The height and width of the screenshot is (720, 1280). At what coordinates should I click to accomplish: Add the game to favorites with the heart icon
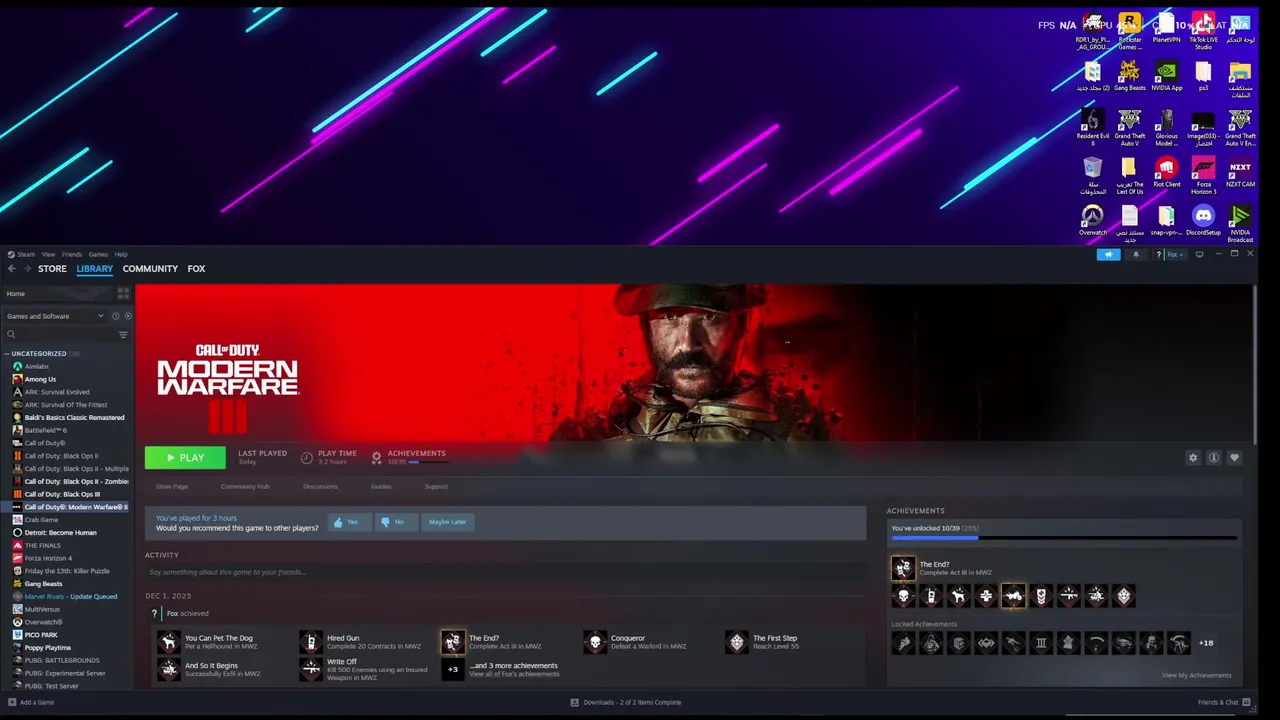pos(1235,458)
